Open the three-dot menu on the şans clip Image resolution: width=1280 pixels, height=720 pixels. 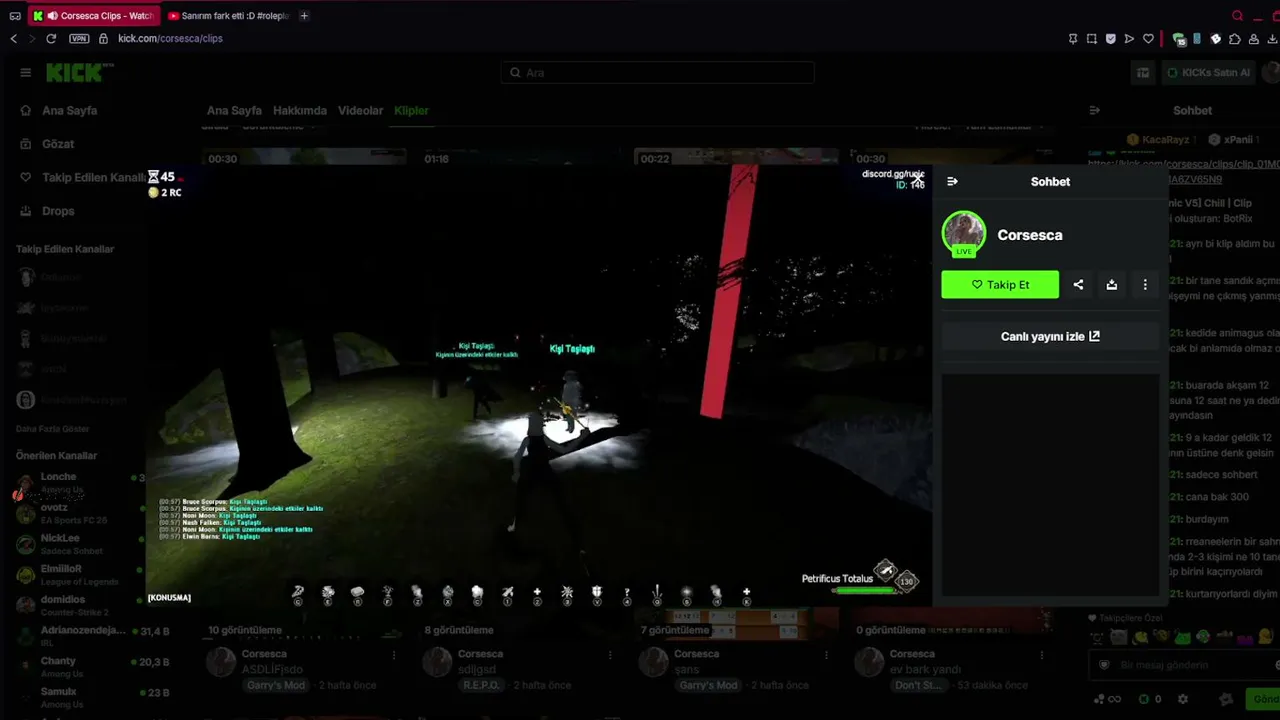pyautogui.click(x=826, y=655)
